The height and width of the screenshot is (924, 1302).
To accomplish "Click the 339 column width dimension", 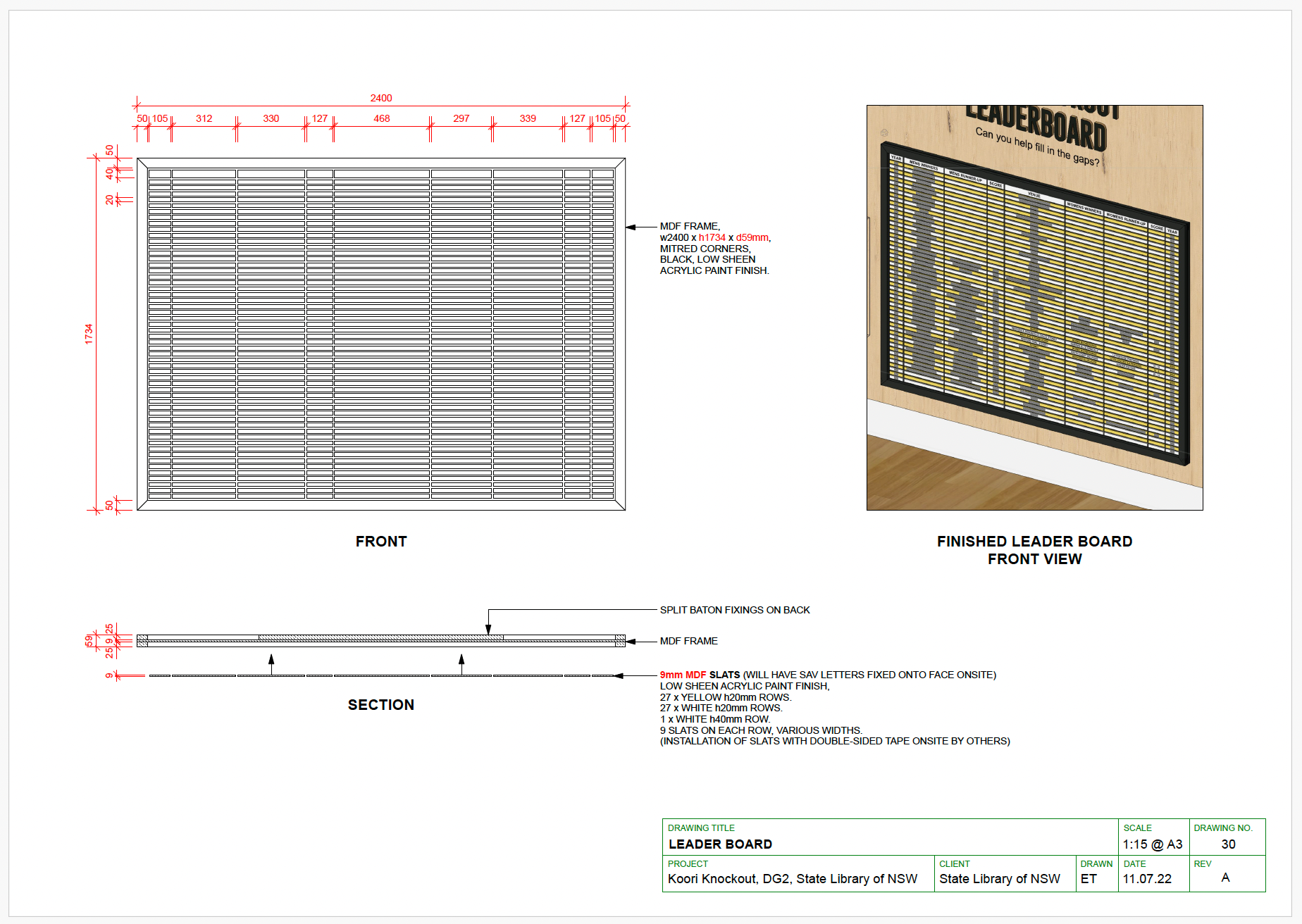I will 528,118.
